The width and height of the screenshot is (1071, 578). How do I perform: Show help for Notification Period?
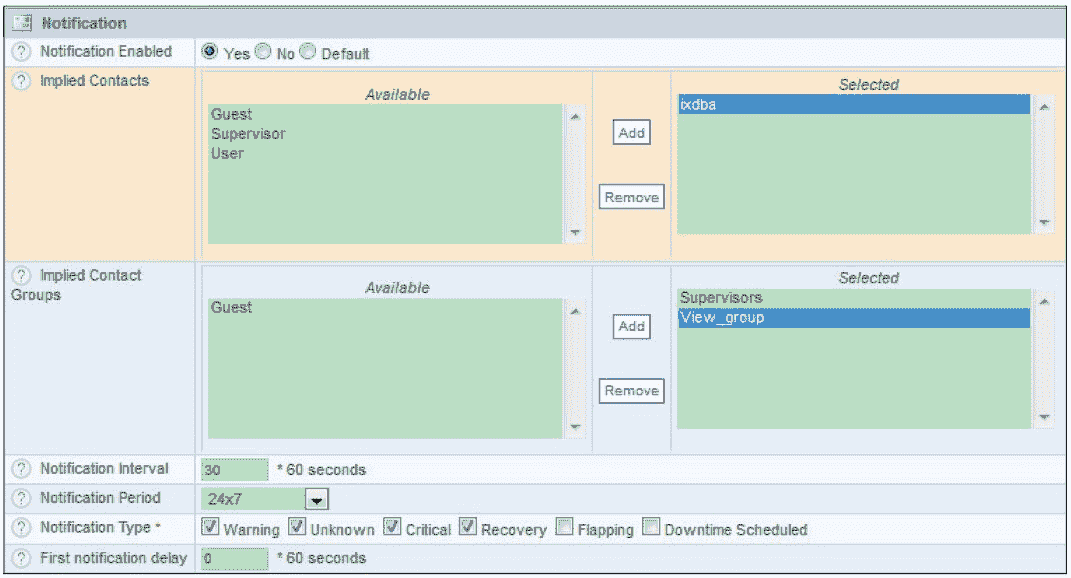point(20,498)
